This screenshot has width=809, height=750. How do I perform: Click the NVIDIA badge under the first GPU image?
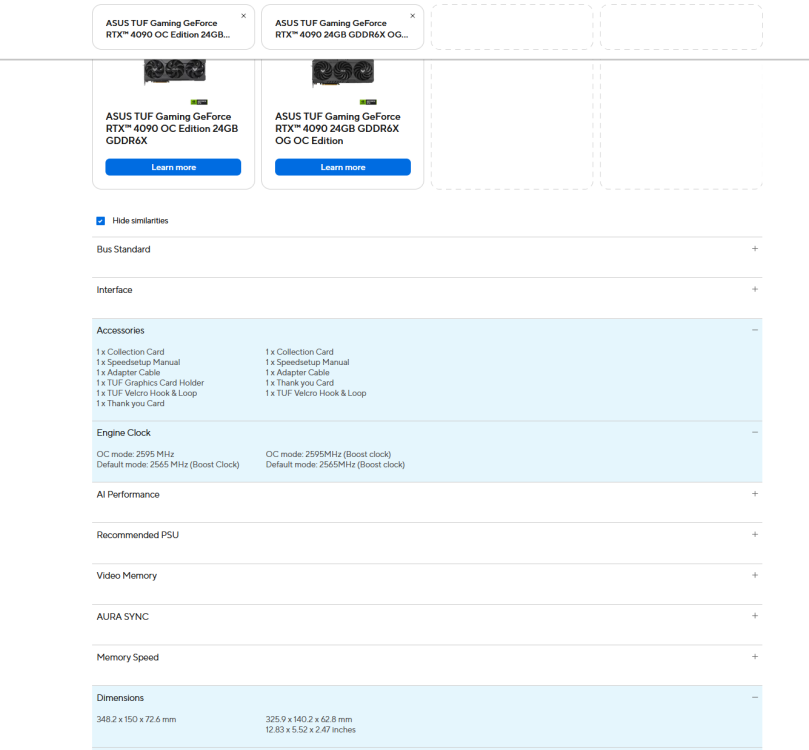click(x=199, y=102)
